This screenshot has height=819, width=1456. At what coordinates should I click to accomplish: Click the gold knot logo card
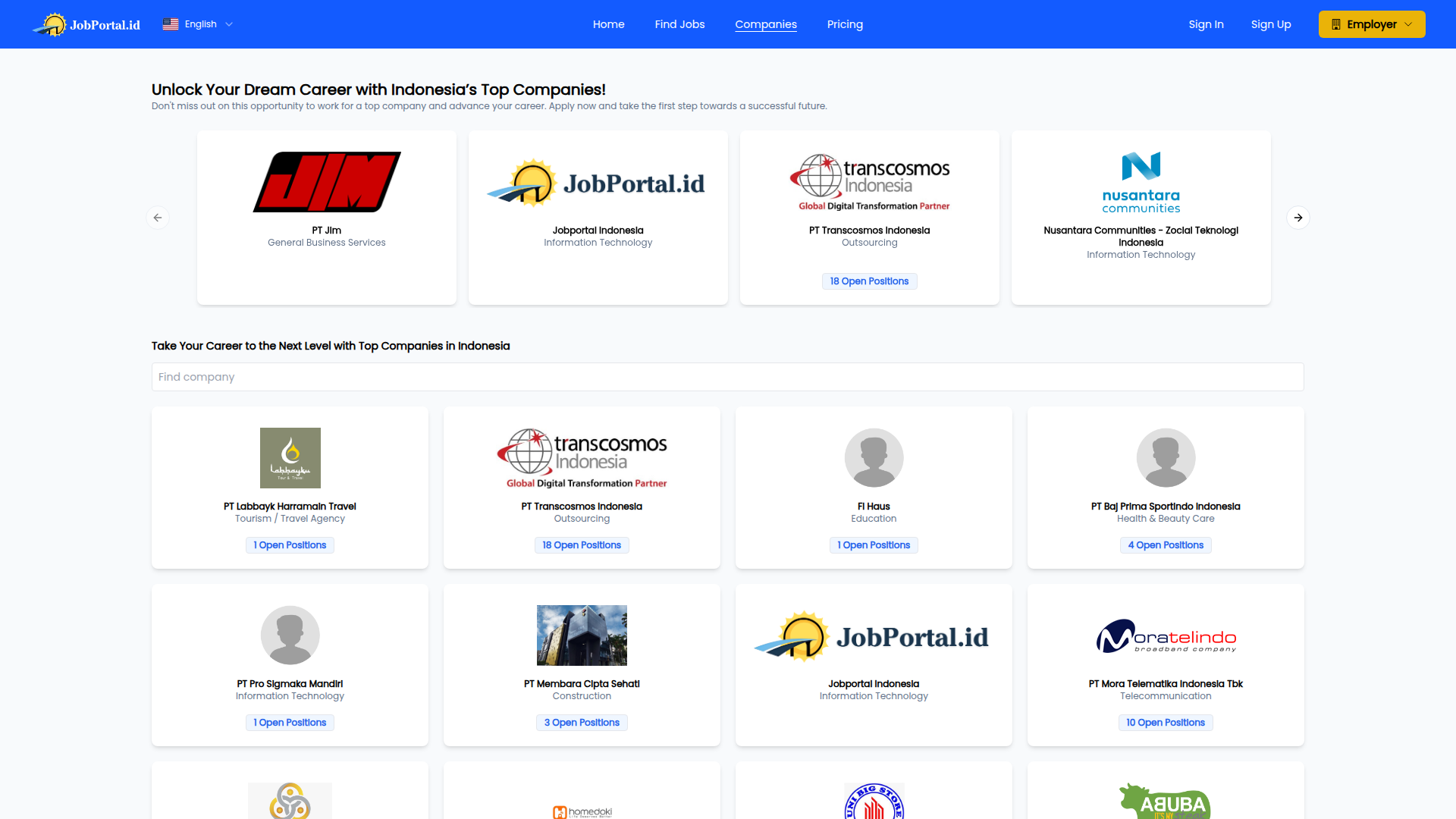[290, 801]
